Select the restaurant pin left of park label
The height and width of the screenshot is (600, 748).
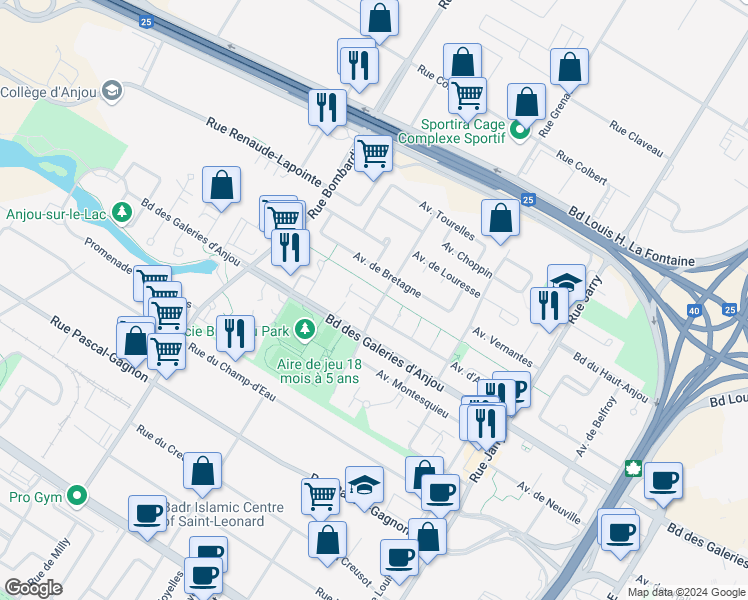click(235, 337)
